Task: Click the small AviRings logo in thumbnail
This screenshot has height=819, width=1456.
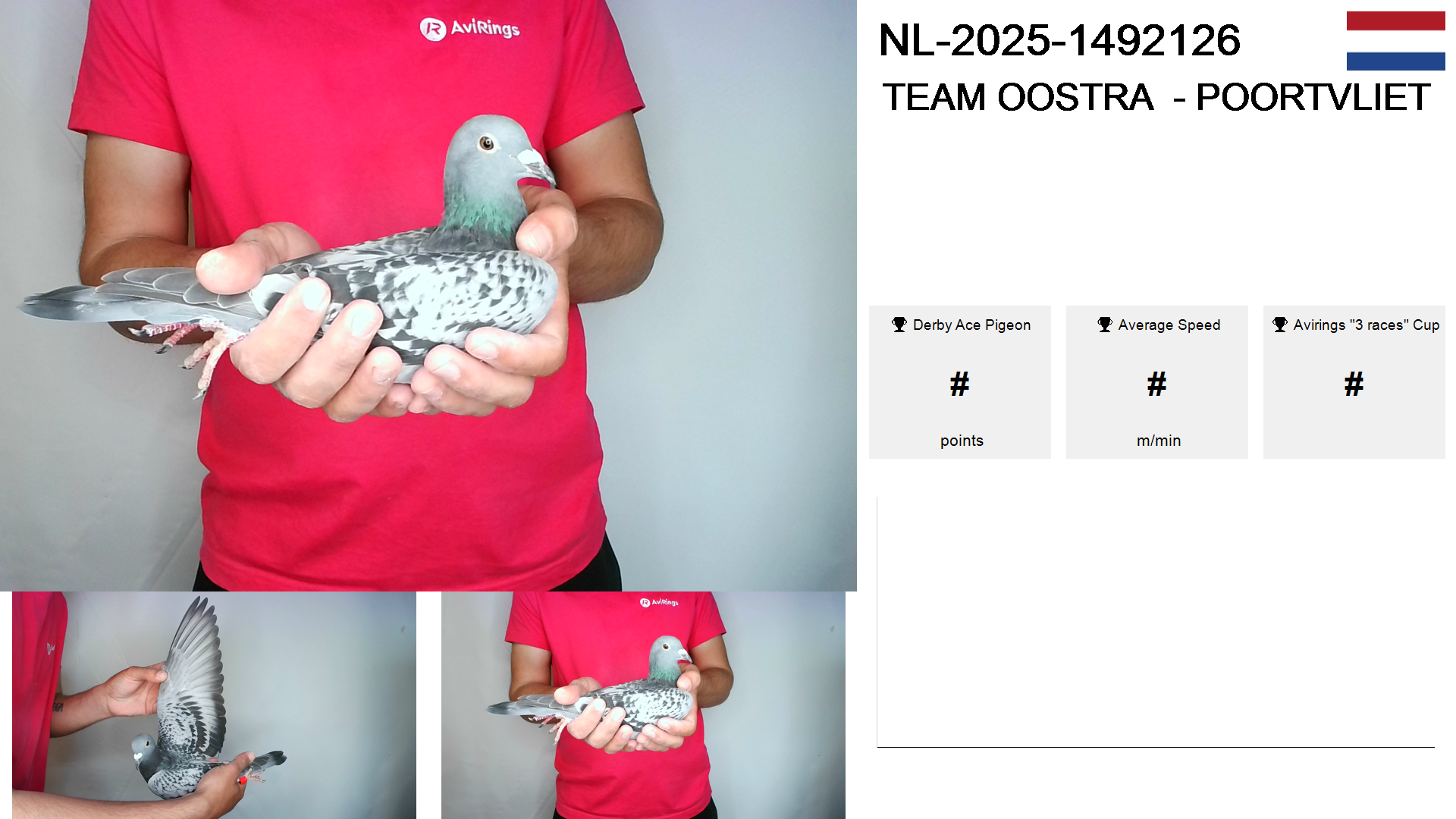Action: [x=659, y=602]
